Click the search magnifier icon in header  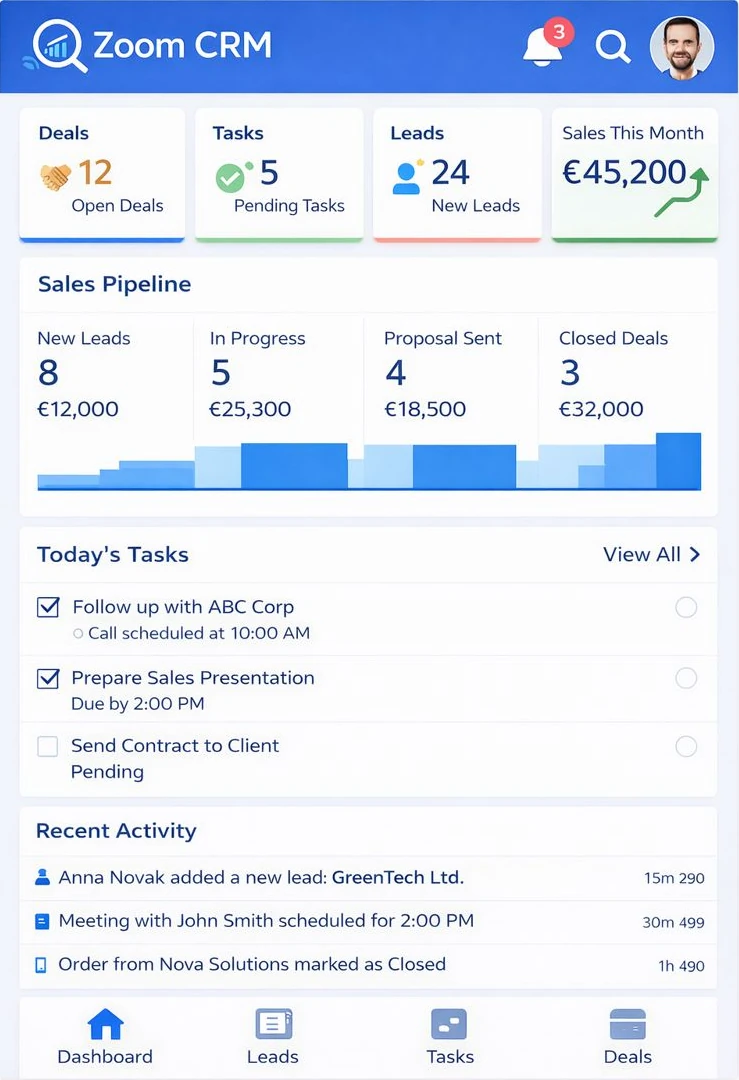click(611, 46)
